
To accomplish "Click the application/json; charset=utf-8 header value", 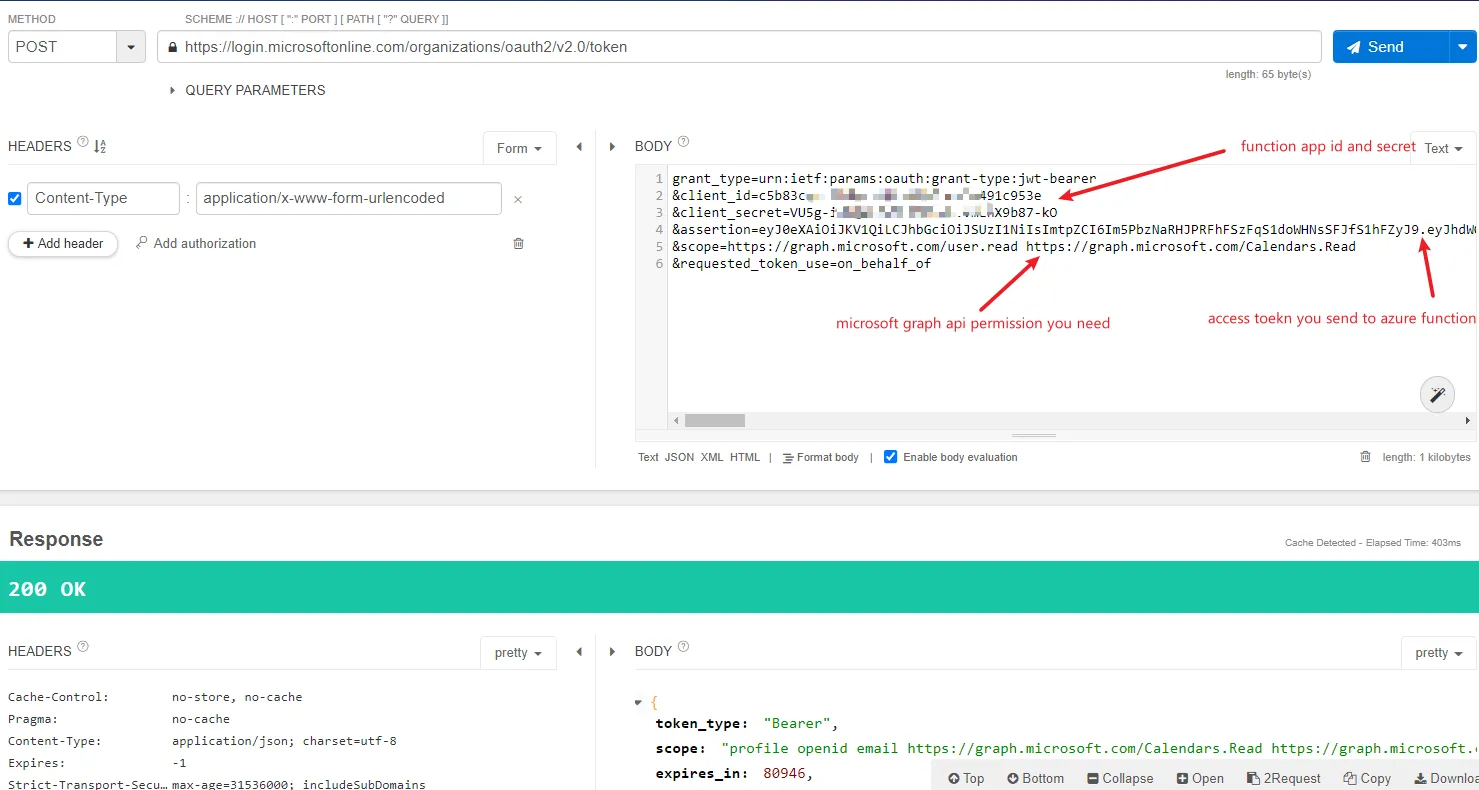I will [284, 741].
